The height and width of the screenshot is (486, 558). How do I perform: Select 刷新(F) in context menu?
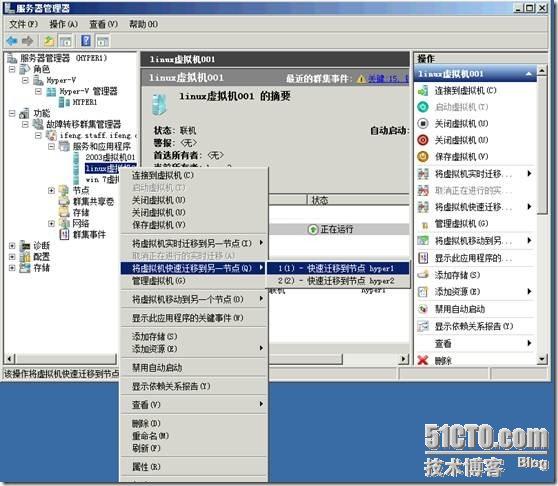click(194, 448)
